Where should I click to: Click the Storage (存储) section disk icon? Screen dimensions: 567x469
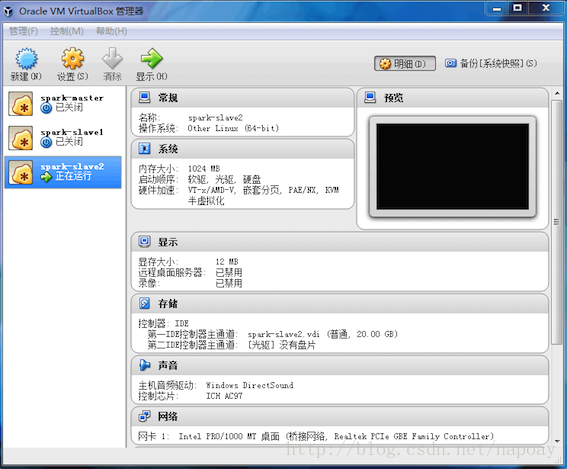145,303
